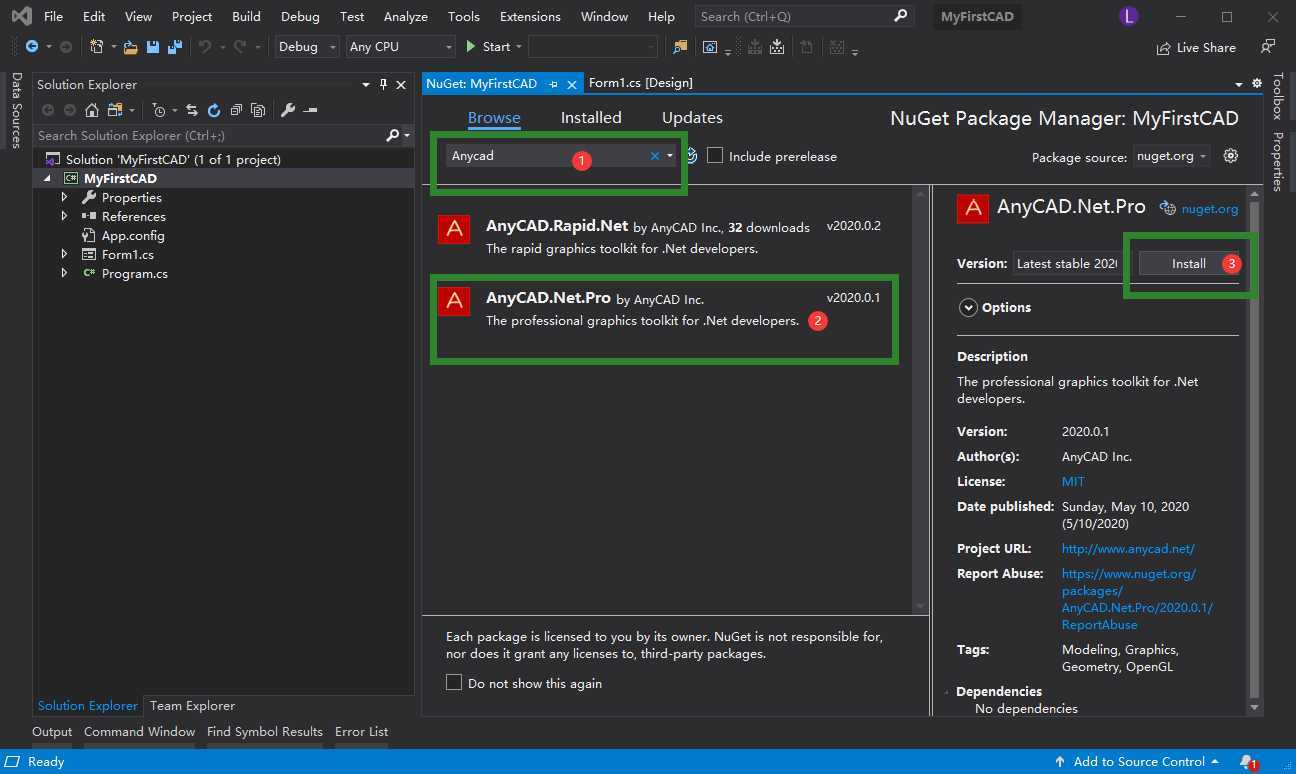The width and height of the screenshot is (1296, 774).
Task: Open the Extensions menu
Action: pos(530,16)
